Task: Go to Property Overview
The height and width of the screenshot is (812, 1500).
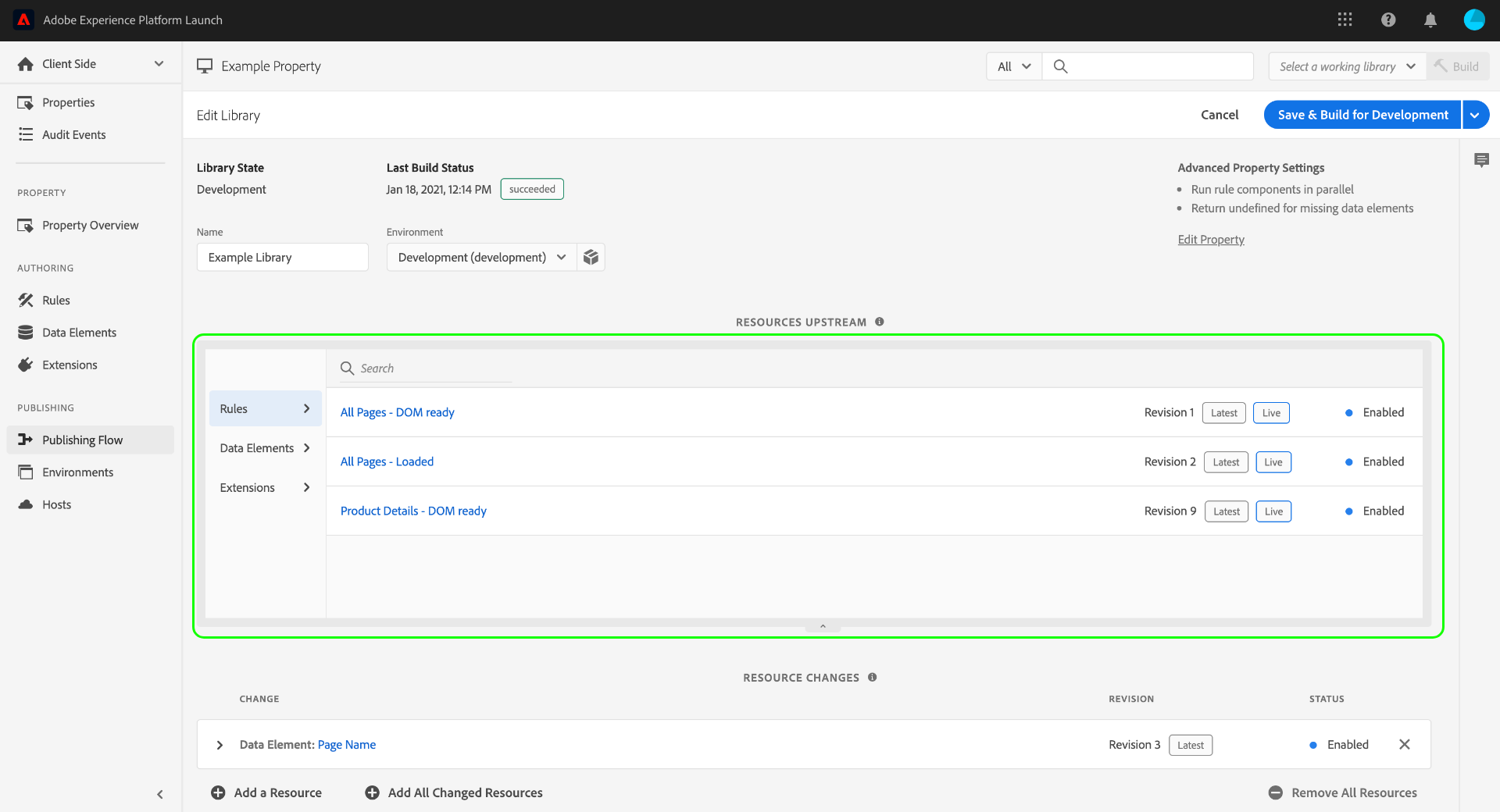Action: pos(90,225)
